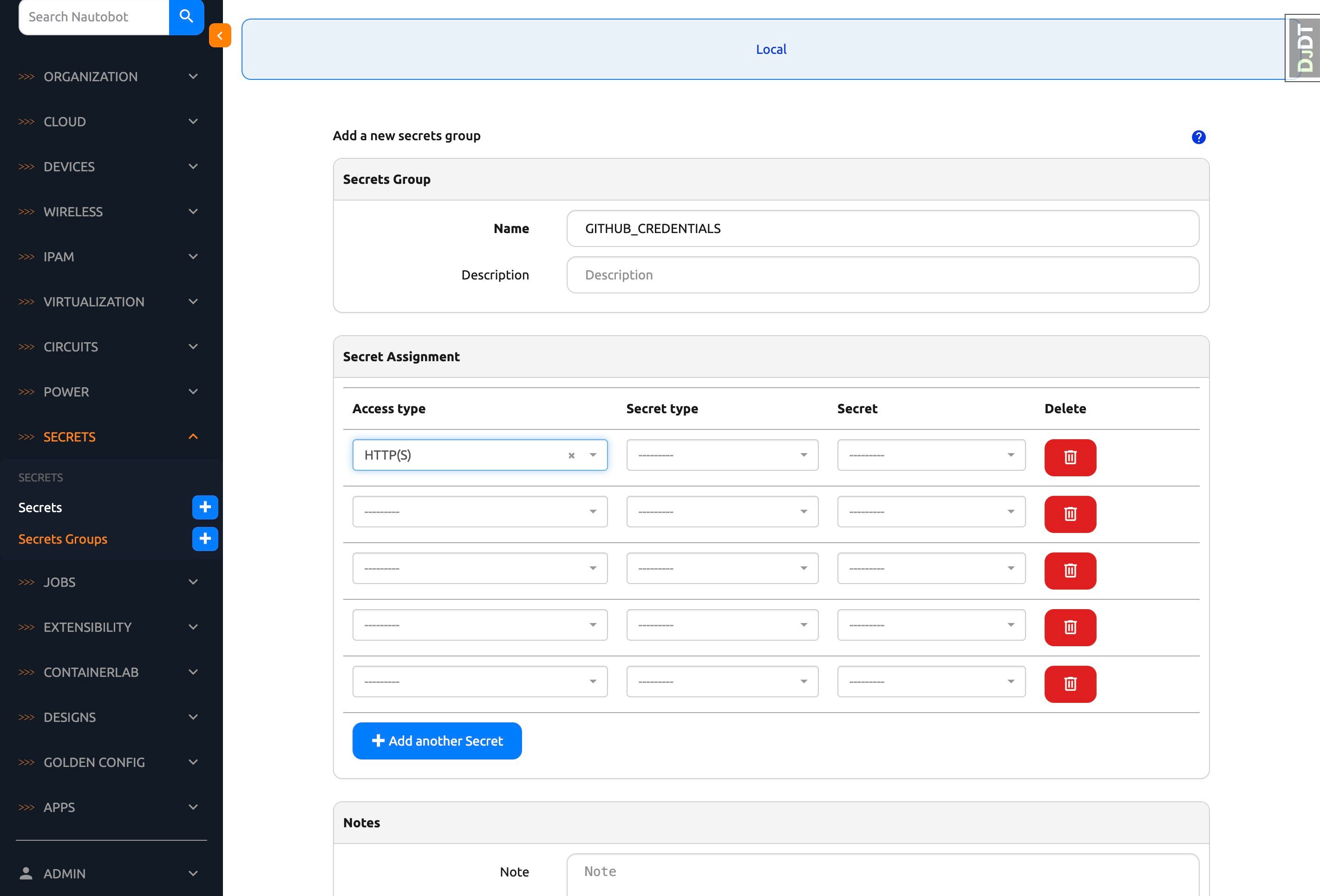Click into the Description field
Image resolution: width=1320 pixels, height=896 pixels.
(882, 275)
